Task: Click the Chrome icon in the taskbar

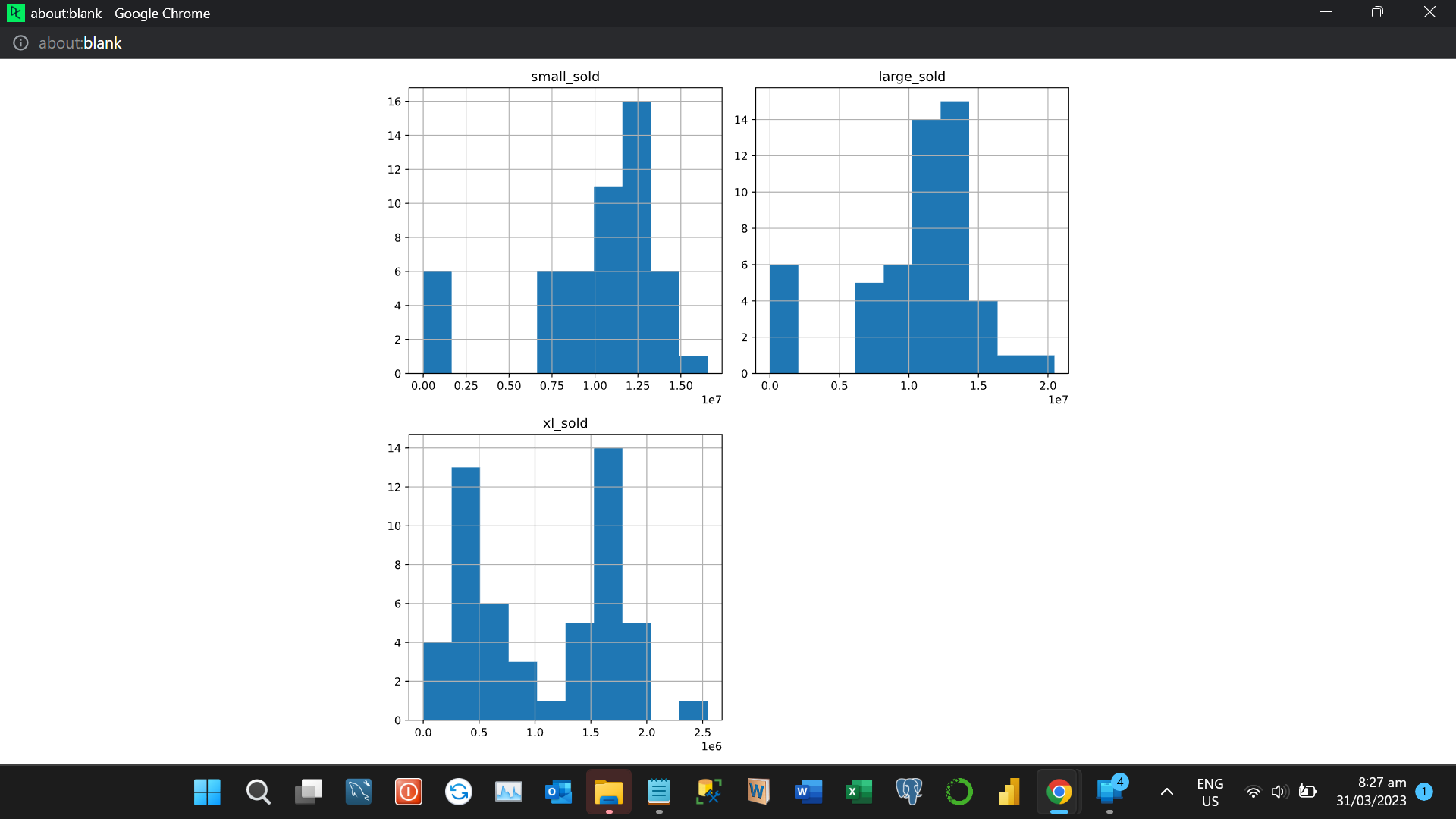Action: coord(1059,792)
